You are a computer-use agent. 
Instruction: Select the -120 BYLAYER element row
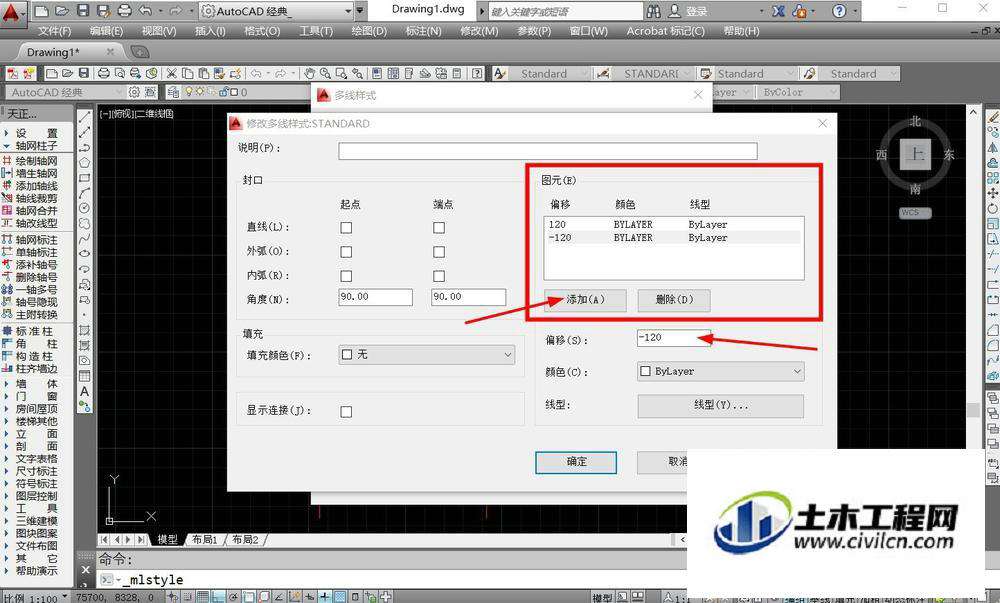point(673,238)
